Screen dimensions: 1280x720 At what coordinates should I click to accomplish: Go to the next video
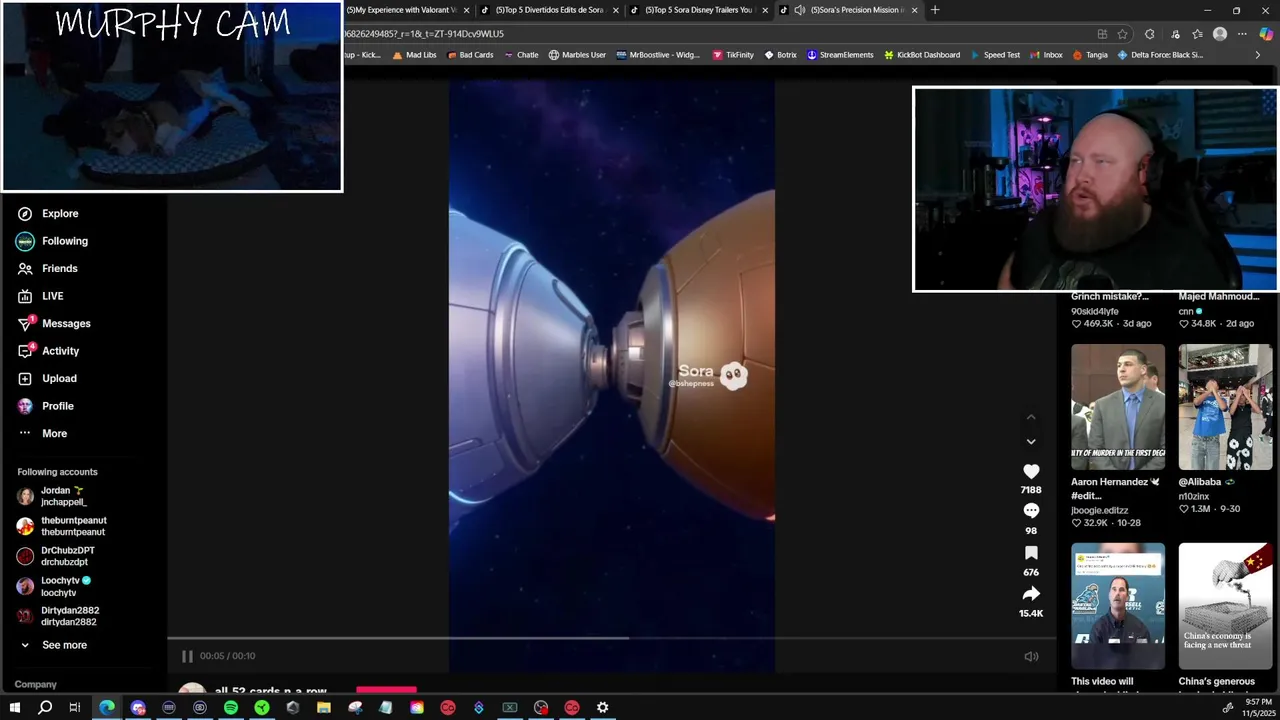tap(1031, 441)
